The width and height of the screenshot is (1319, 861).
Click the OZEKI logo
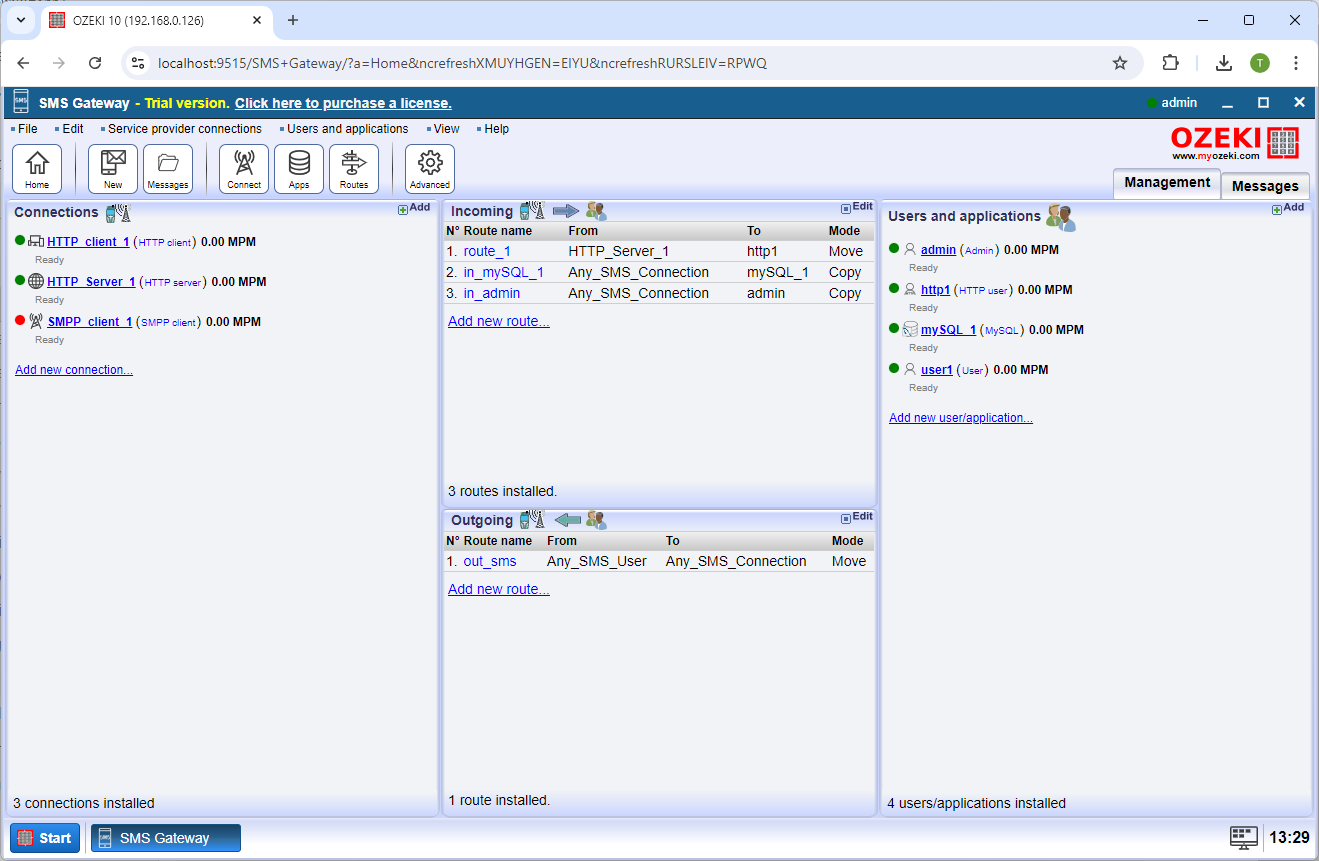1233,142
